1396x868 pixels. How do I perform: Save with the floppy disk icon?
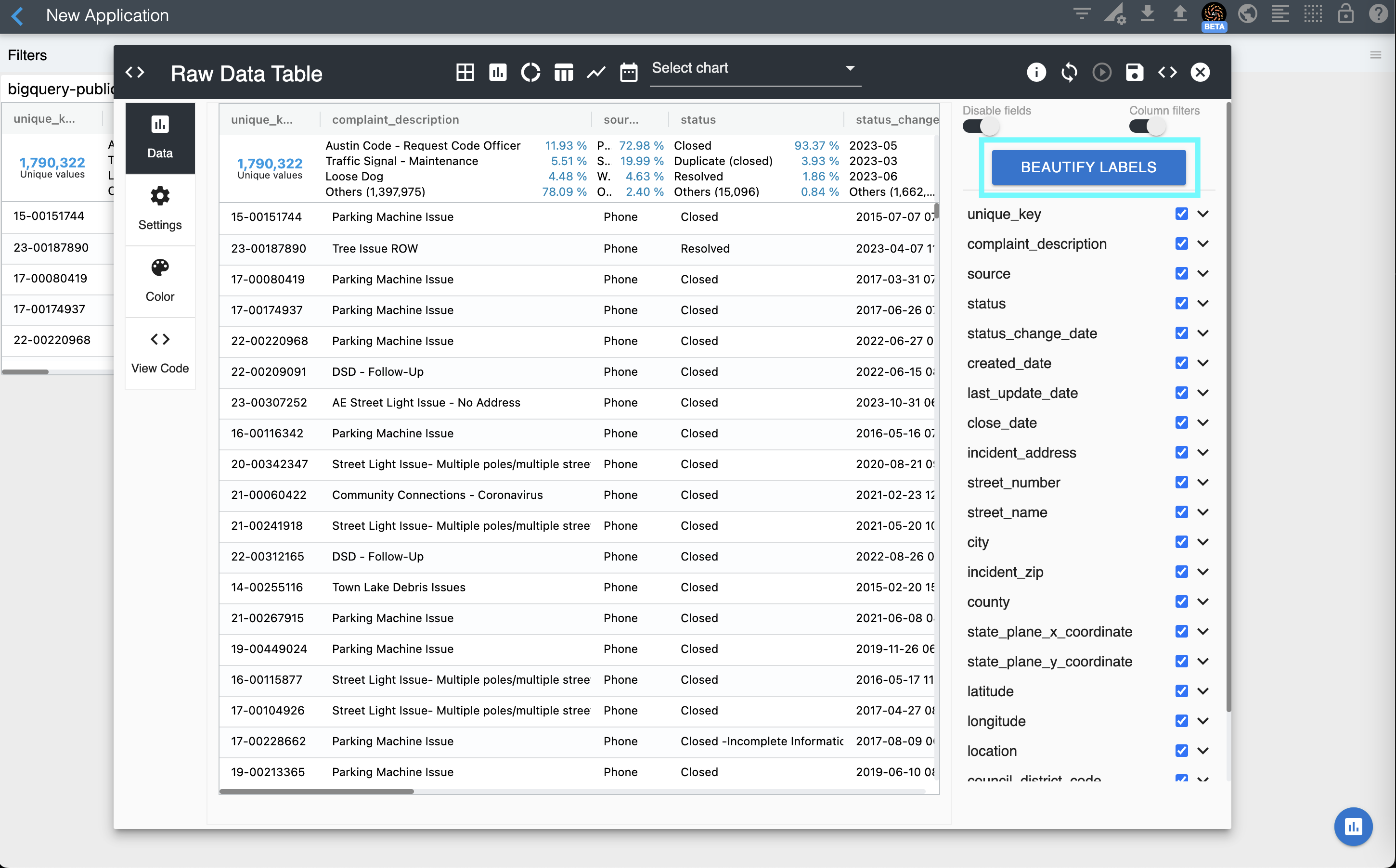(1134, 72)
